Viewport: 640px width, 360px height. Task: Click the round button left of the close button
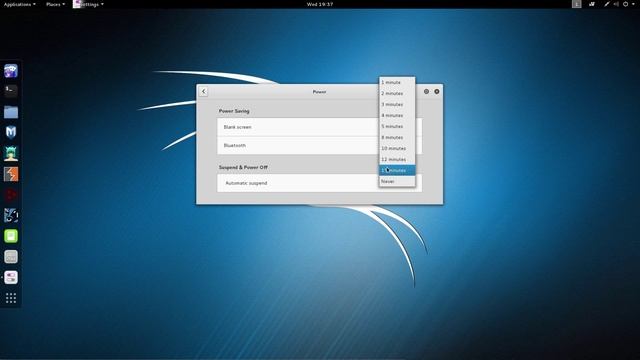[426, 91]
